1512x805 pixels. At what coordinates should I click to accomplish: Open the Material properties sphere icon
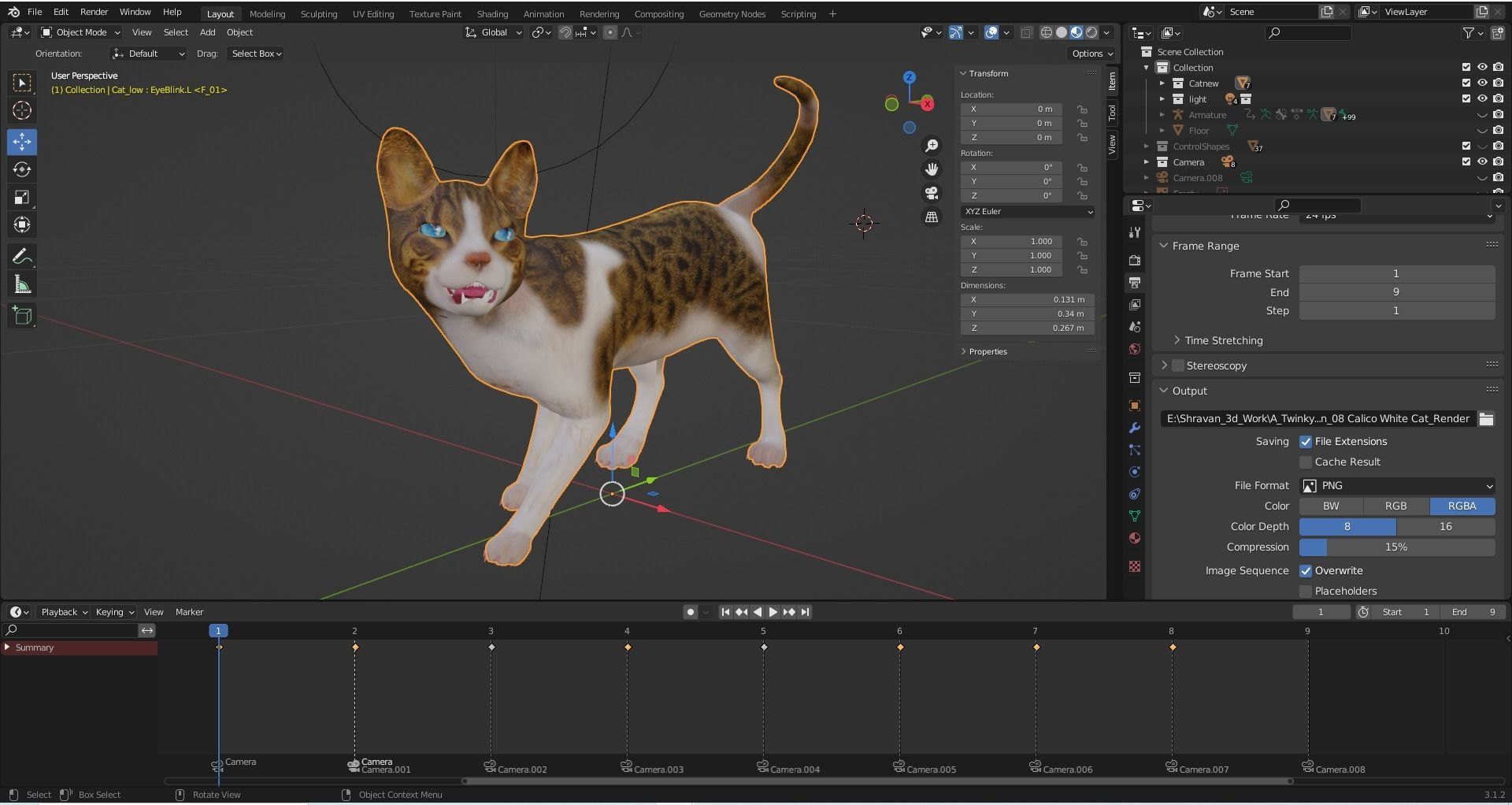[x=1135, y=538]
